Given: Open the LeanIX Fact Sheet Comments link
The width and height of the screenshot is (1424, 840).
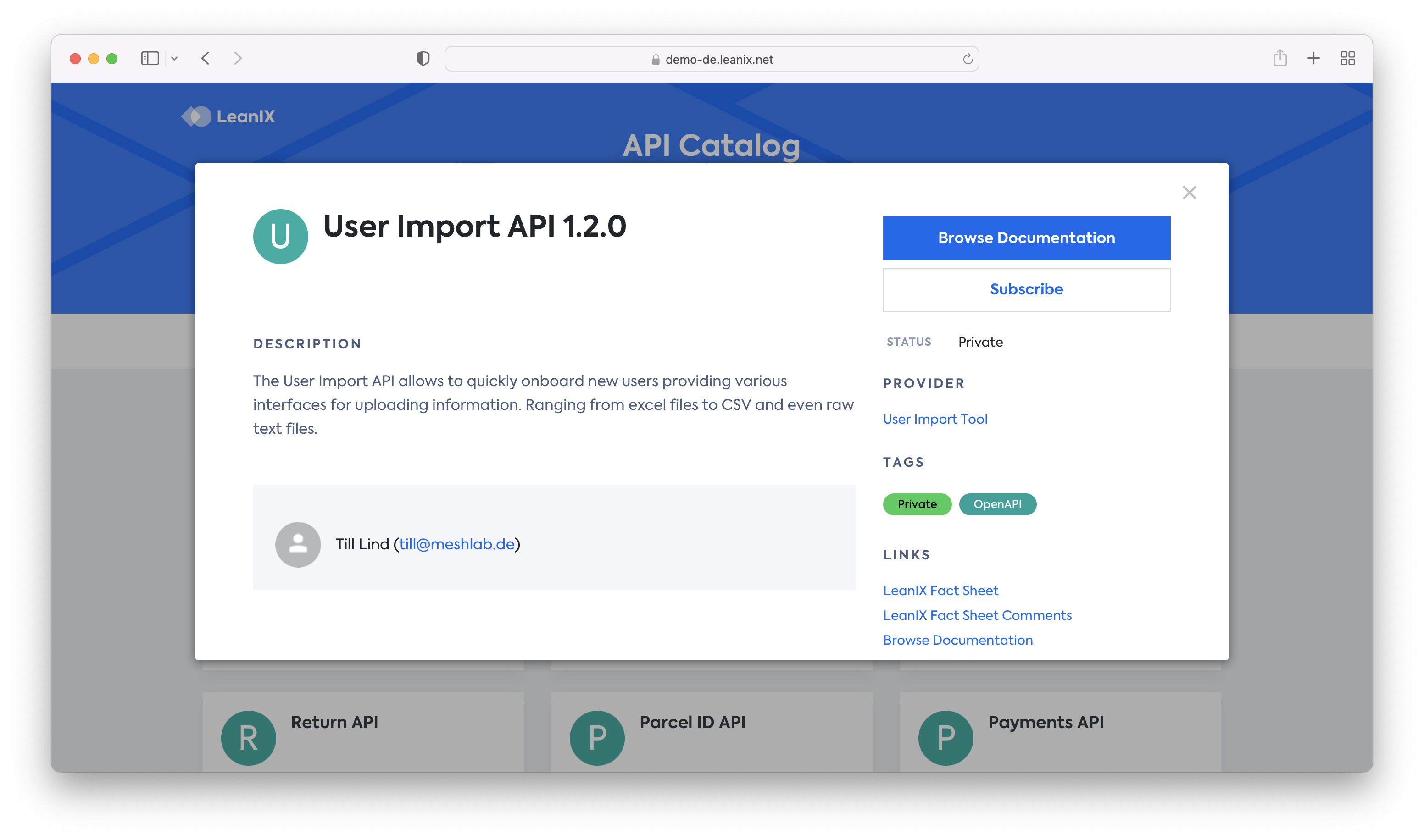Looking at the screenshot, I should [977, 615].
